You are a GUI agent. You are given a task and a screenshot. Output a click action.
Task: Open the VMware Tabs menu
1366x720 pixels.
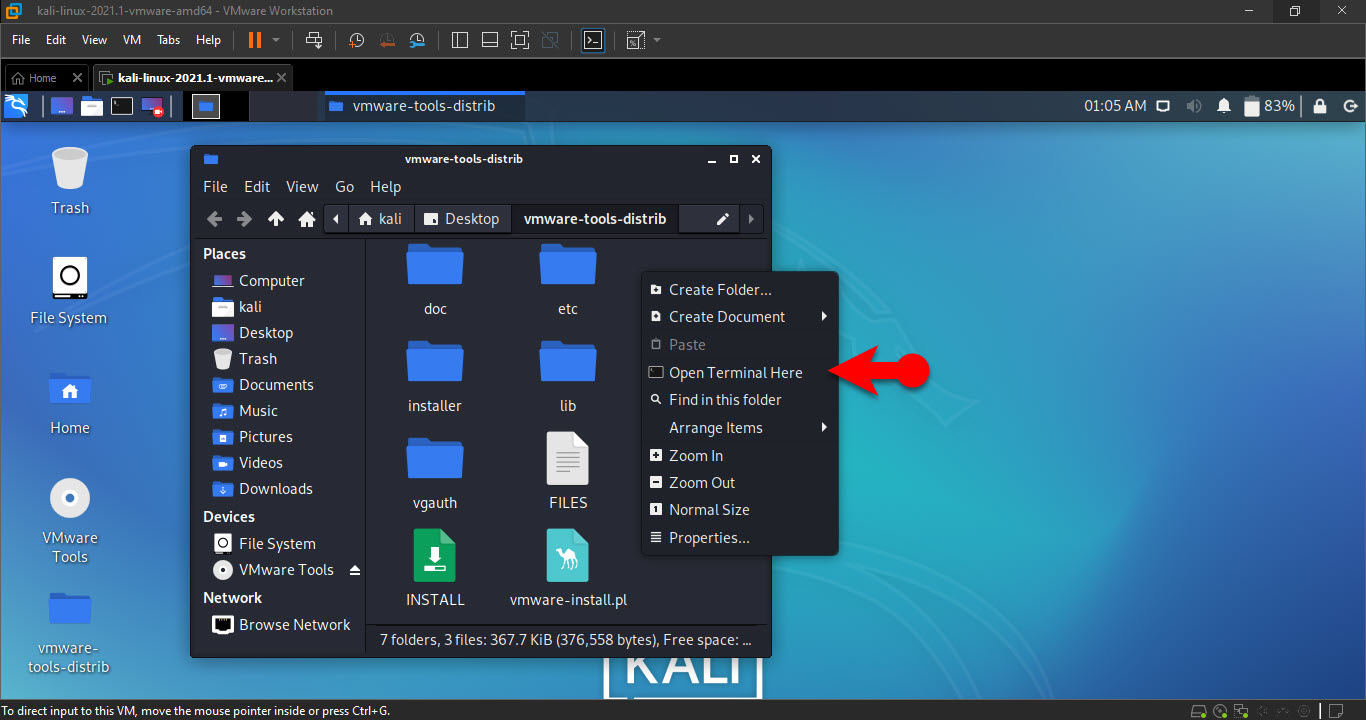169,40
